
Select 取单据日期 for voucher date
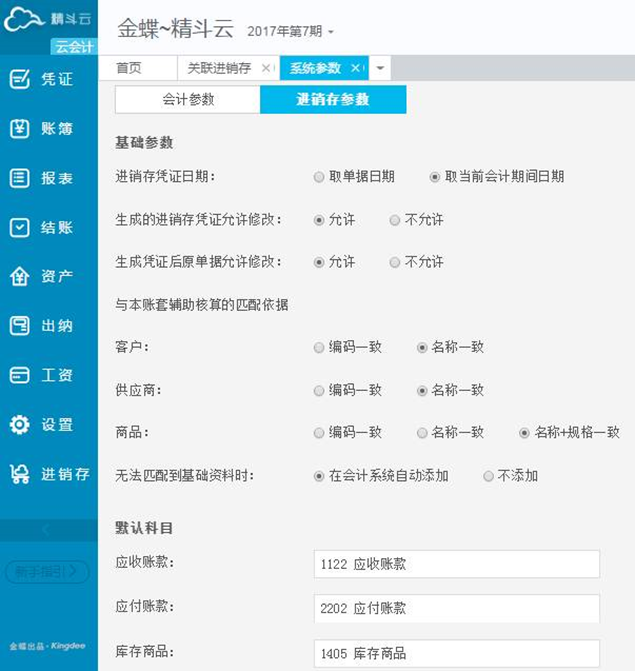[x=319, y=177]
